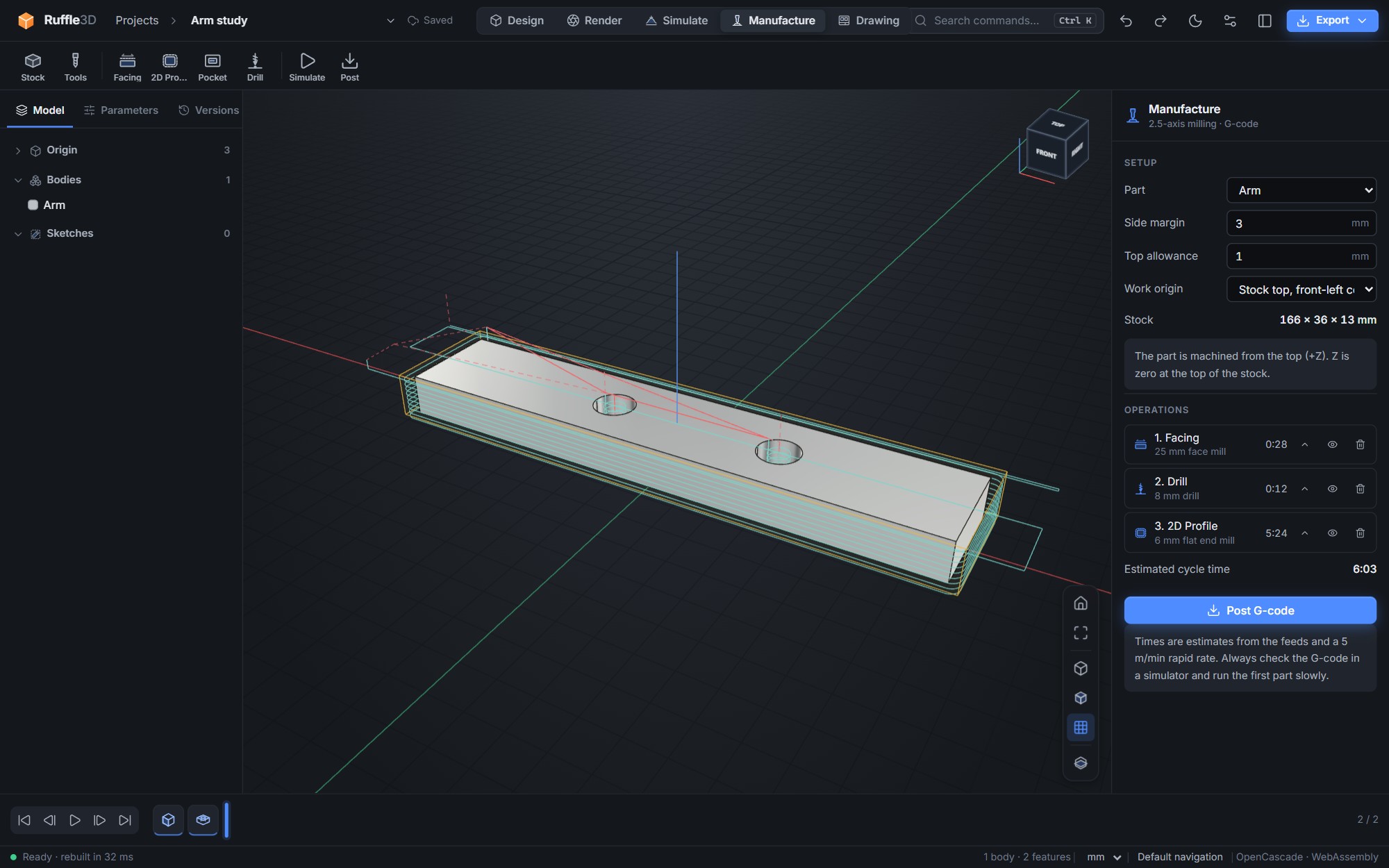
Task: Toggle visibility of Drill operation
Action: (x=1332, y=489)
